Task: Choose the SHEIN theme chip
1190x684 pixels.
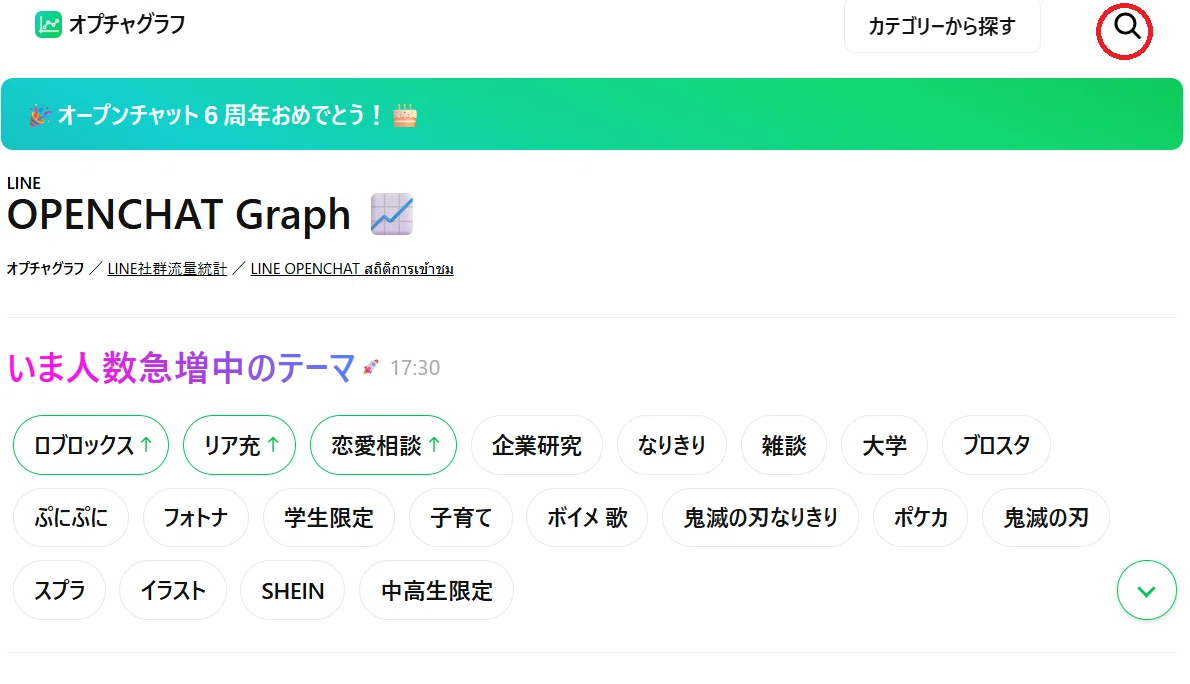Action: [292, 591]
